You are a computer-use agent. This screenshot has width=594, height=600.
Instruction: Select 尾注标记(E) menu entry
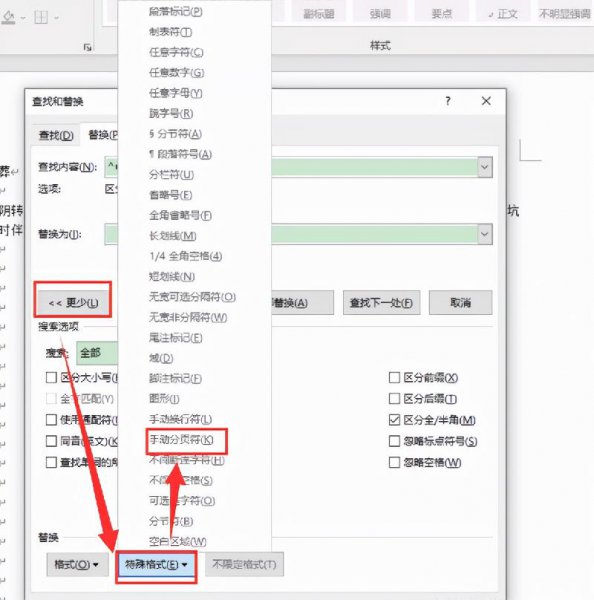pyautogui.click(x=176, y=338)
